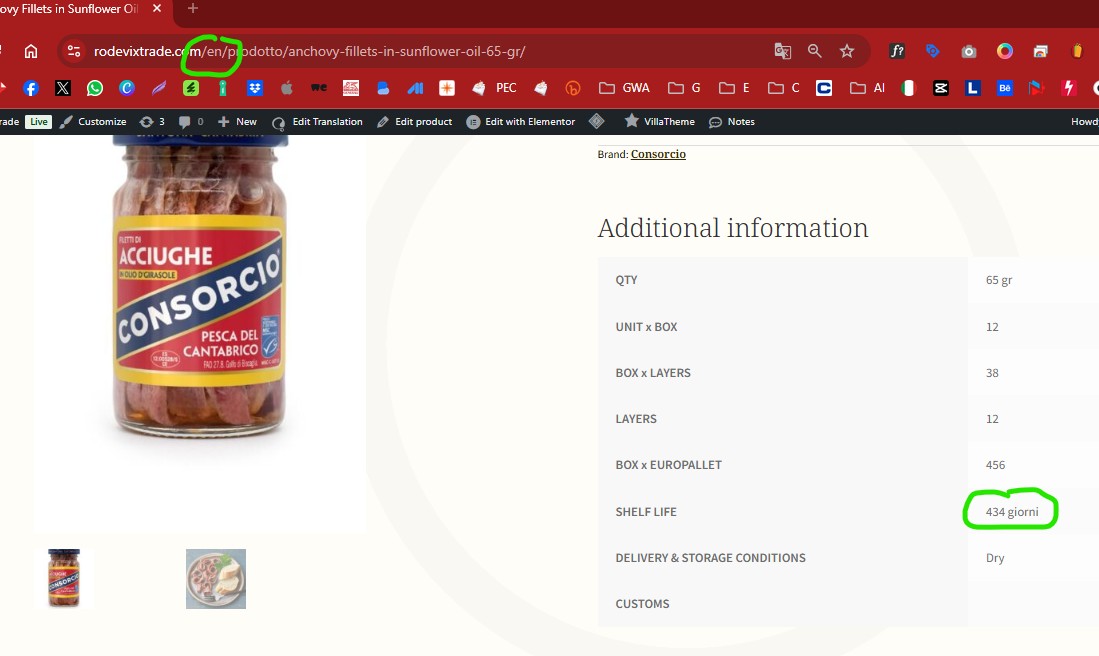Click the '456' BOX x EUROPALLET value
This screenshot has width=1099, height=656.
tap(995, 465)
